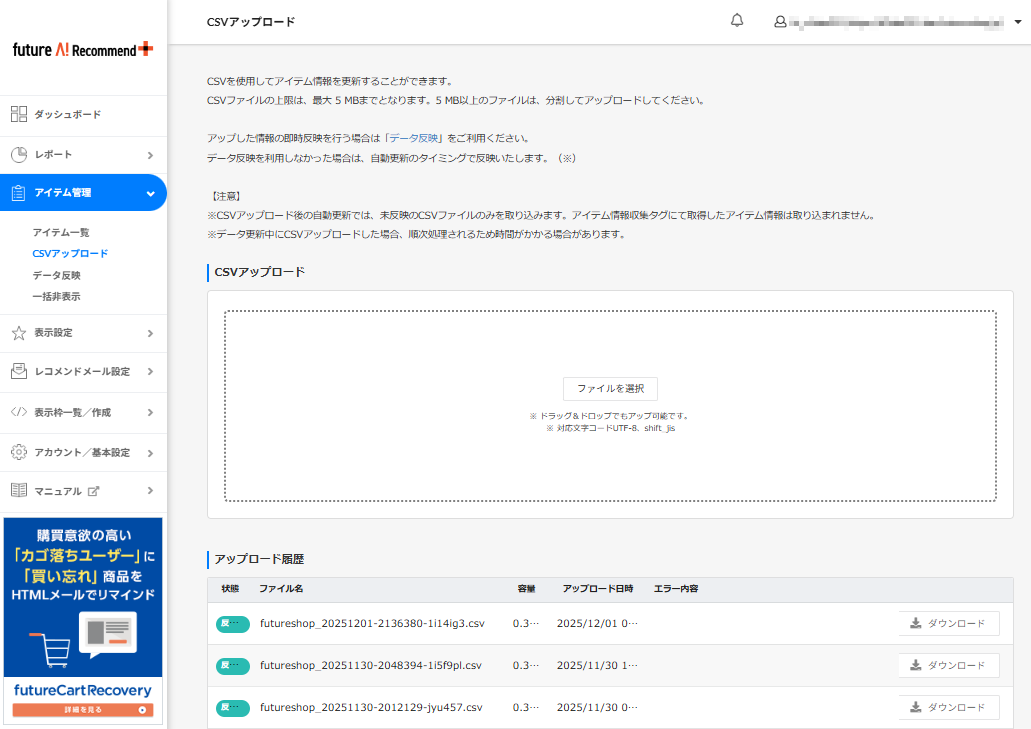The height and width of the screenshot is (729, 1031).
Task: Click the manual book icon
Action: (x=18, y=491)
